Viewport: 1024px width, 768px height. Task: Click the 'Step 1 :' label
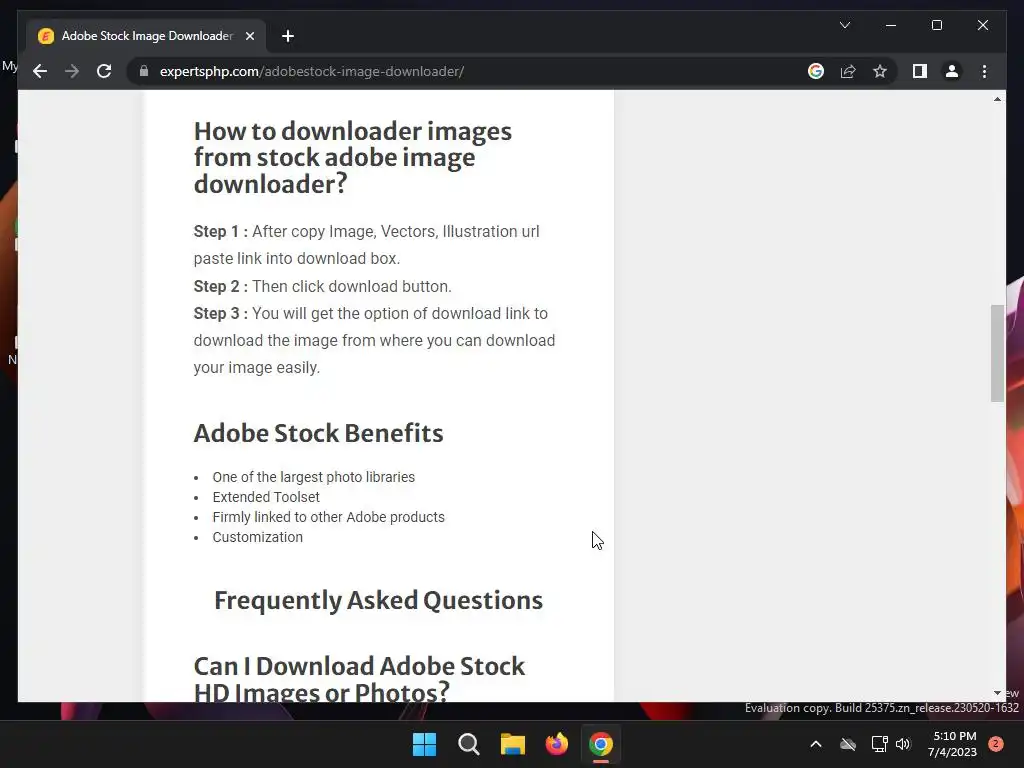pyautogui.click(x=220, y=232)
